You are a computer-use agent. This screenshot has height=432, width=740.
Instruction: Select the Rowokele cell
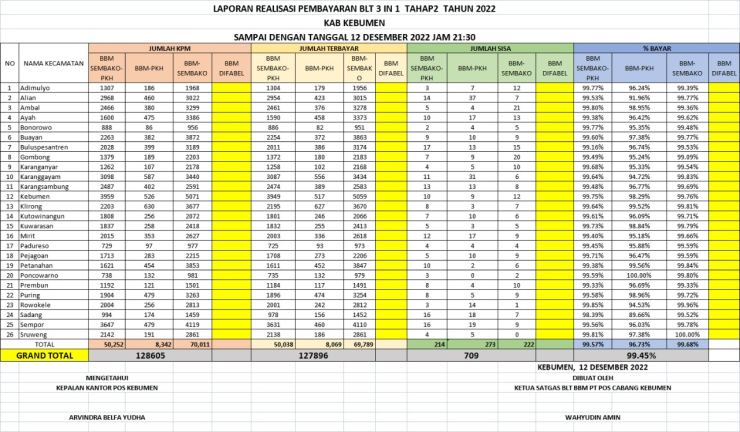[53, 305]
